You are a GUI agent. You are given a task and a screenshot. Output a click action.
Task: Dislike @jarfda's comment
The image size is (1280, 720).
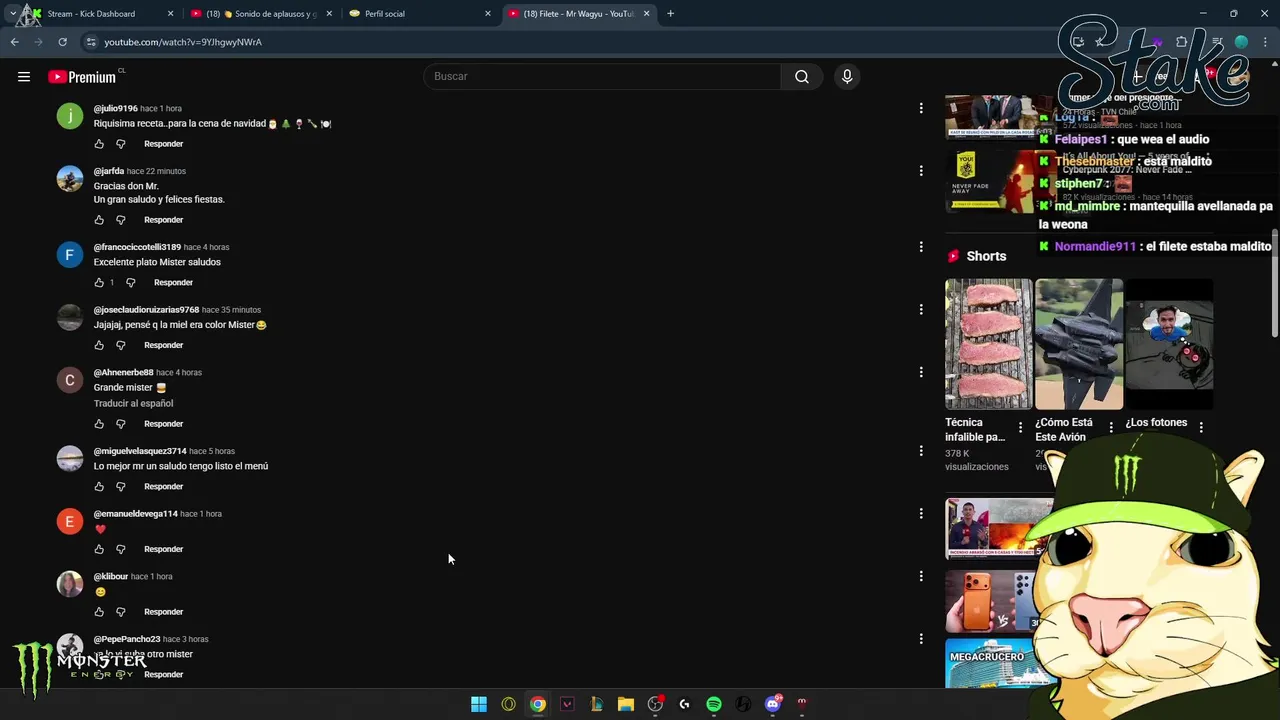click(x=121, y=220)
